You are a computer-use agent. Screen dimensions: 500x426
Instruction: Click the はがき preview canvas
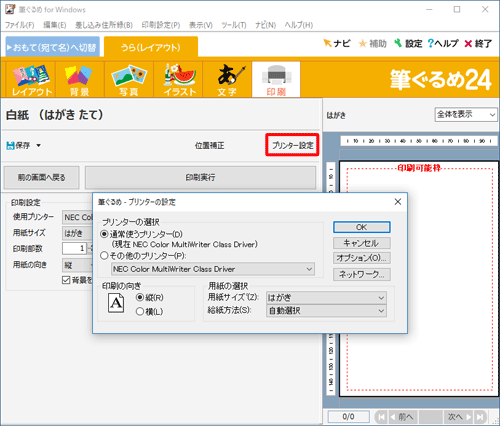coord(419,279)
